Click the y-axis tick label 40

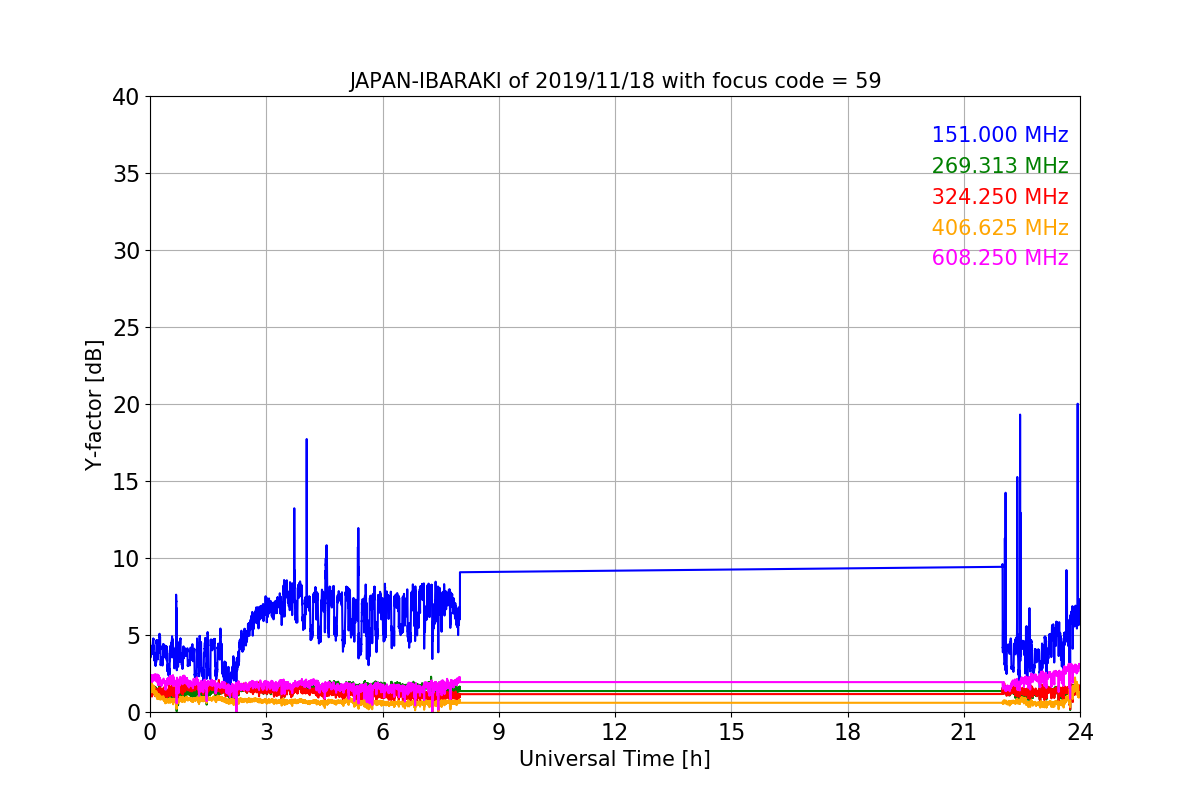point(126,97)
